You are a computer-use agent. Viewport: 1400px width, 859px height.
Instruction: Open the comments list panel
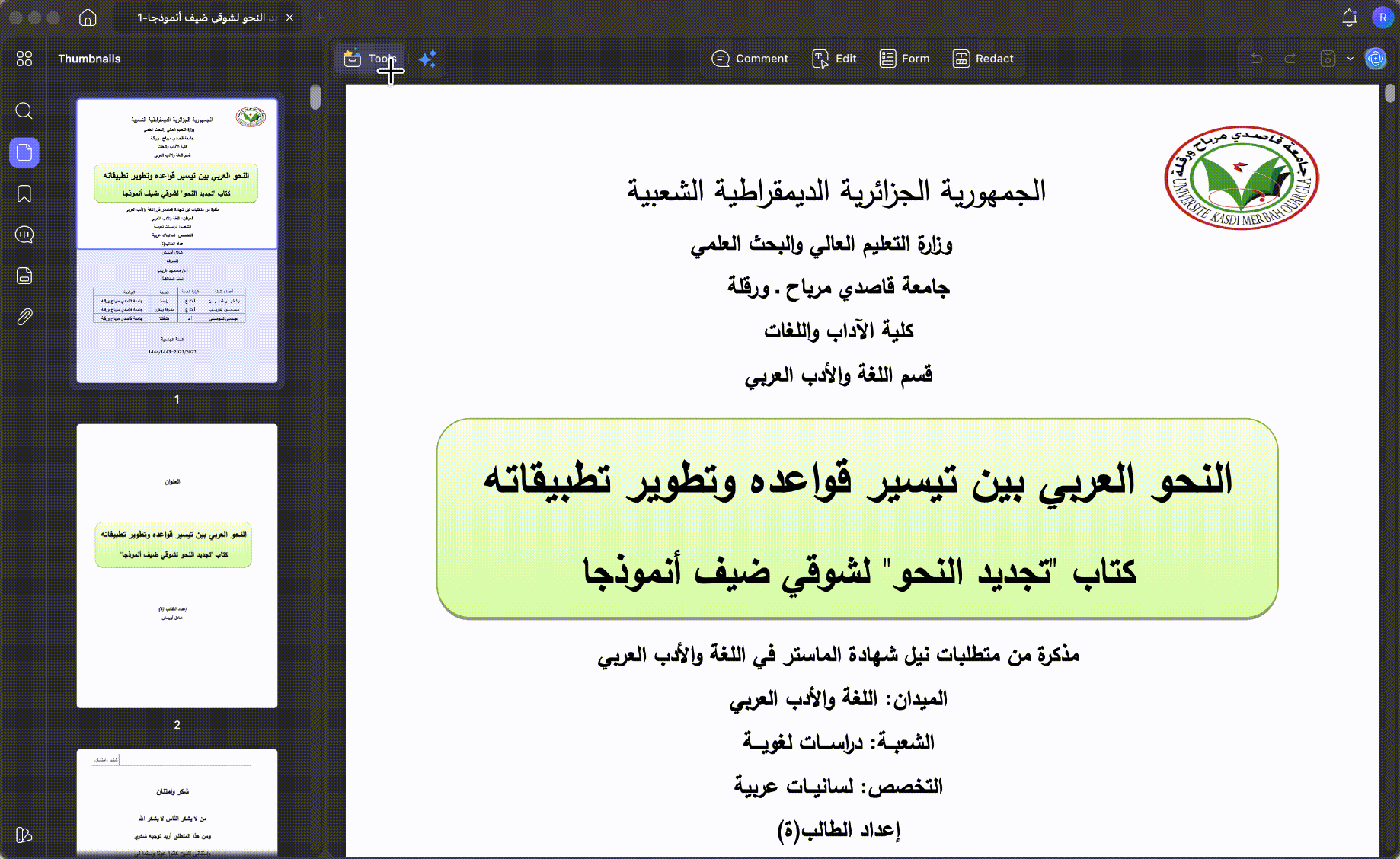pyautogui.click(x=24, y=235)
